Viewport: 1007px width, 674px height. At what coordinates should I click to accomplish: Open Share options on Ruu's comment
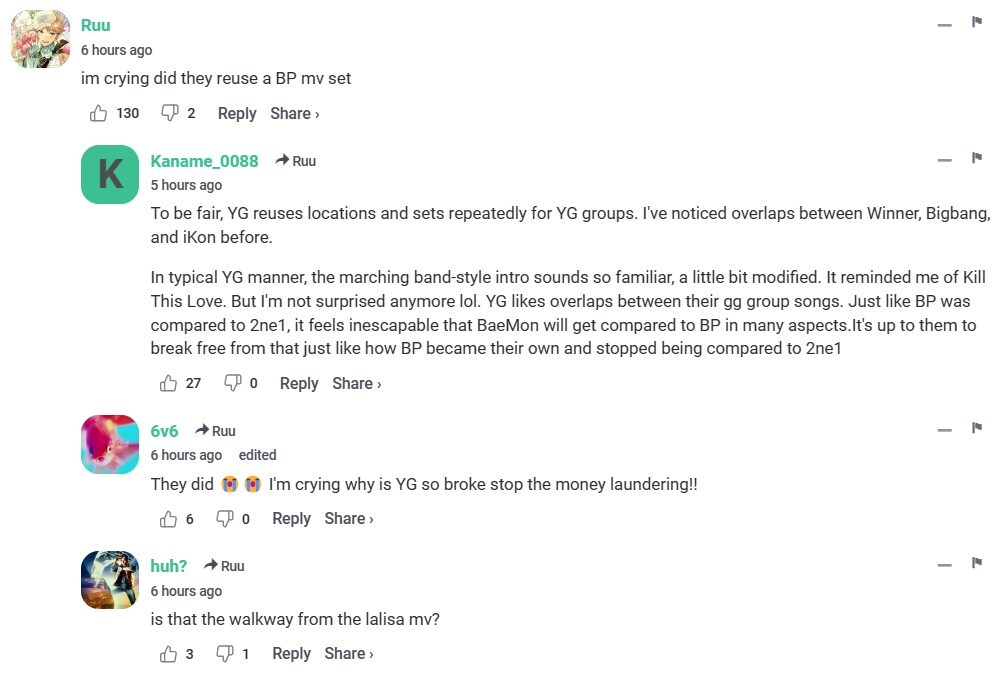[294, 114]
